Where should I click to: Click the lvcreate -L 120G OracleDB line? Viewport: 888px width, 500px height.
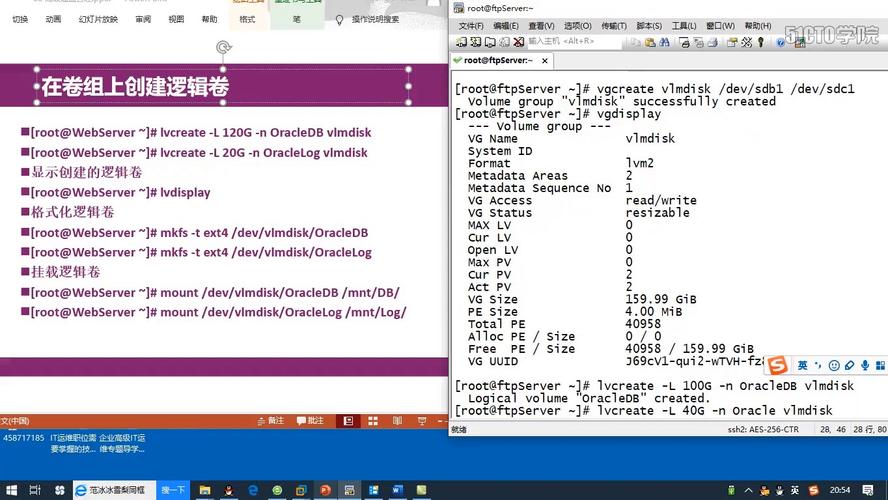click(201, 133)
